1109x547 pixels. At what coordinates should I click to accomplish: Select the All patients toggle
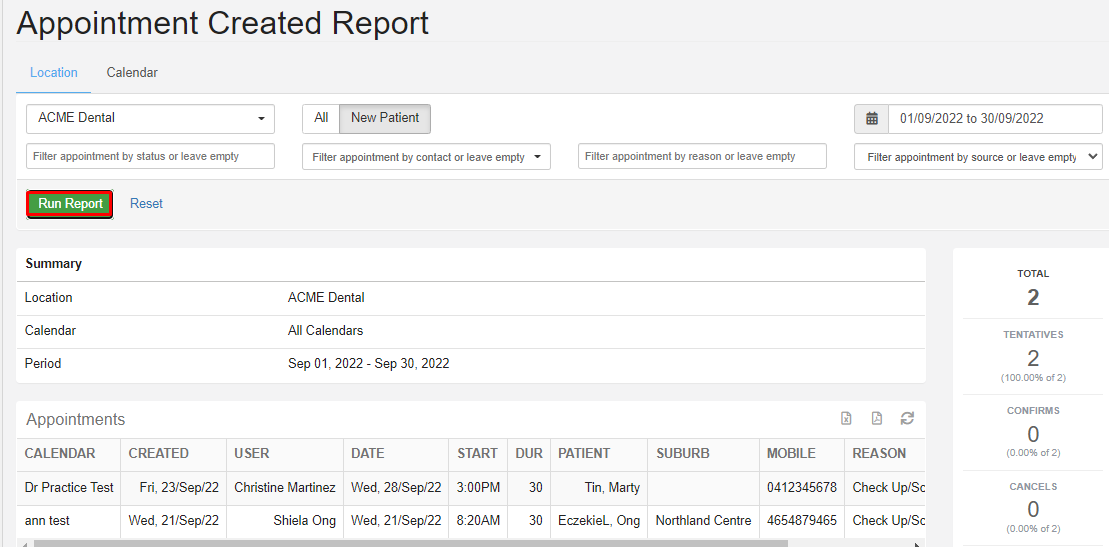coord(321,118)
